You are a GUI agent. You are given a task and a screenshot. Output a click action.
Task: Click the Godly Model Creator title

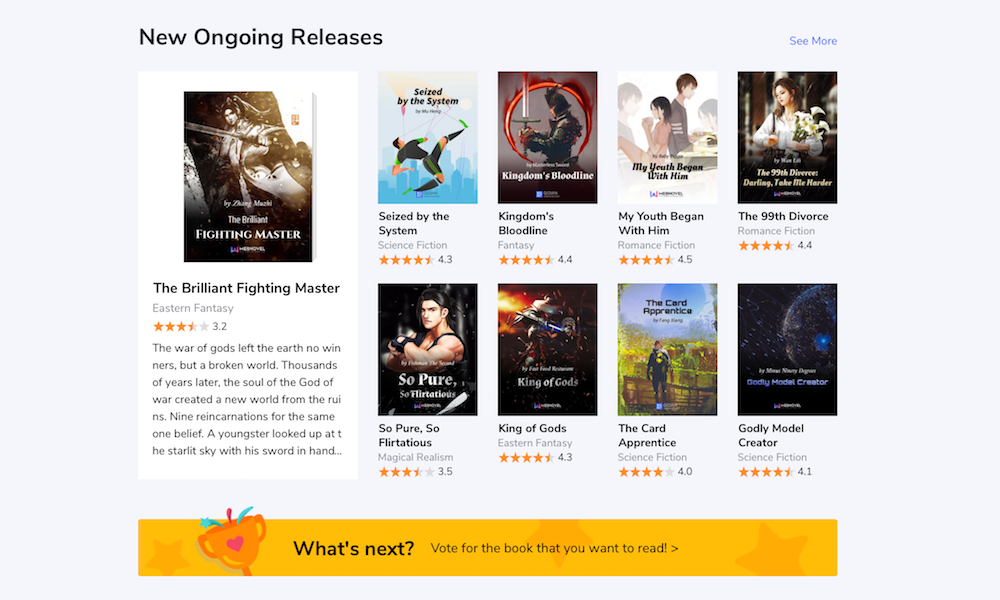click(x=770, y=435)
